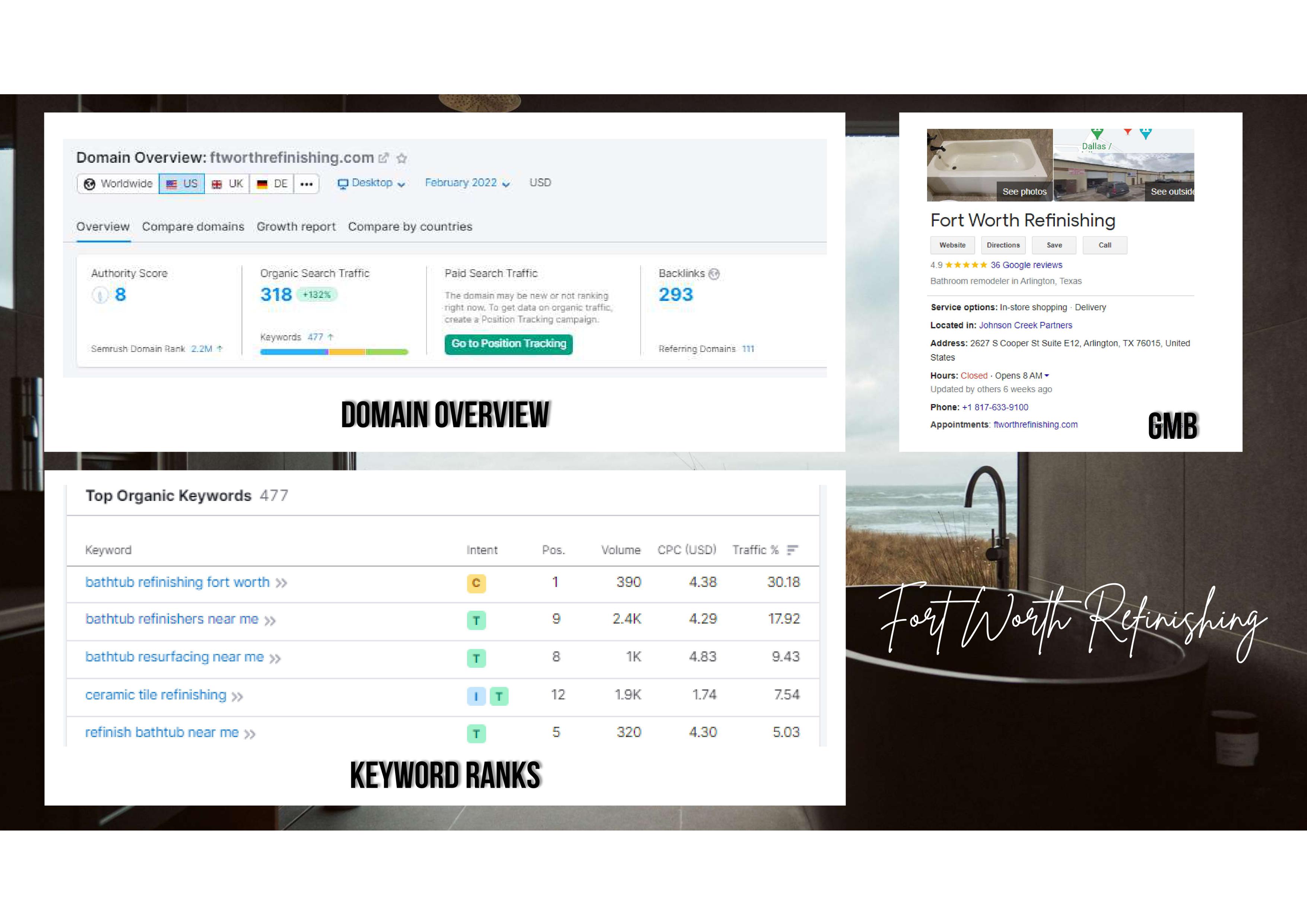Expand the more countries ellipsis menu
The image size is (1307, 924).
pos(306,184)
